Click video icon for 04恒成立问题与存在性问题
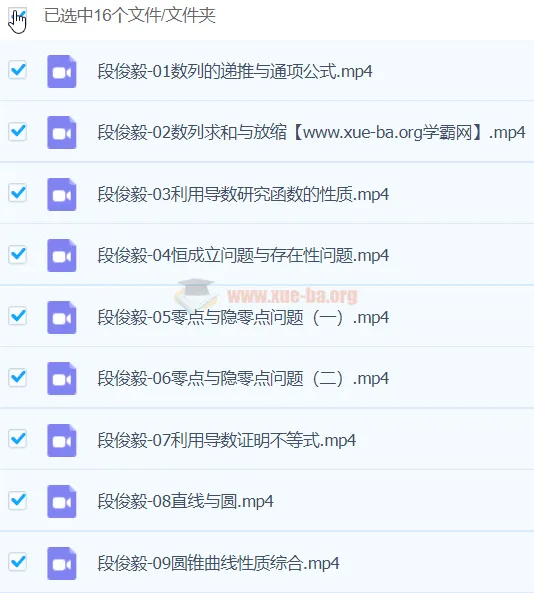 coord(62,256)
